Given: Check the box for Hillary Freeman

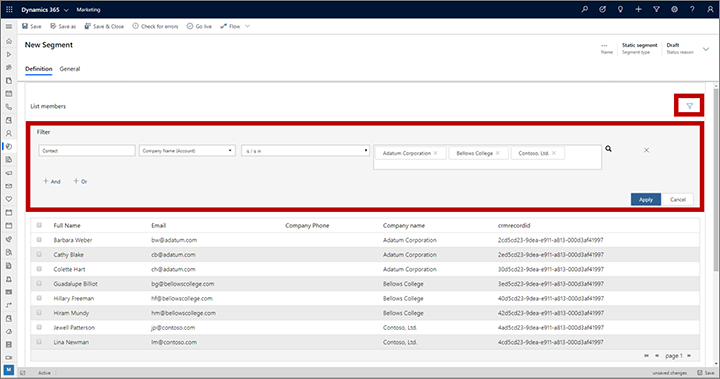Looking at the screenshot, I should pos(39,298).
